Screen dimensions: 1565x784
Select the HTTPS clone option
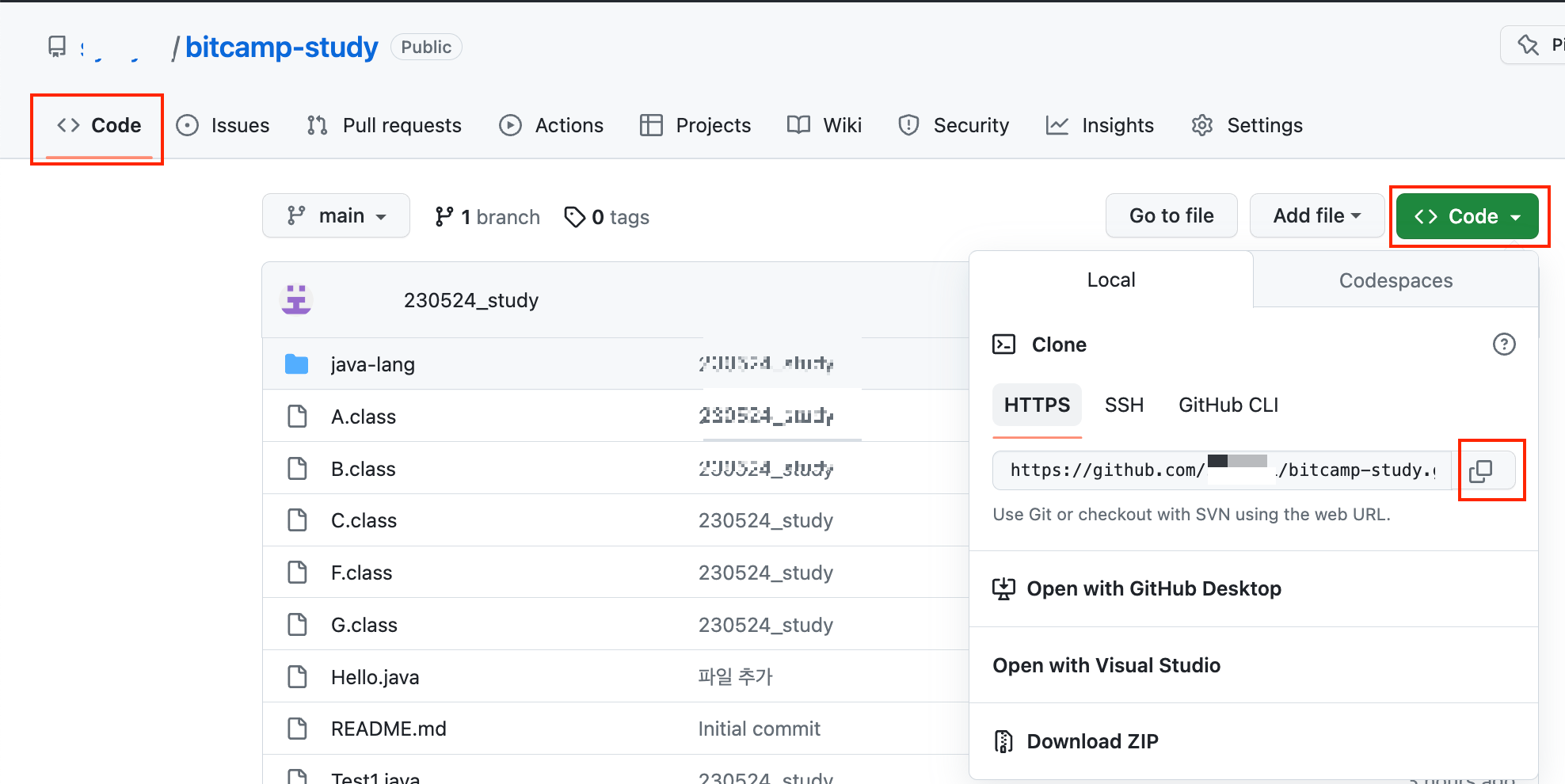pyautogui.click(x=1037, y=405)
